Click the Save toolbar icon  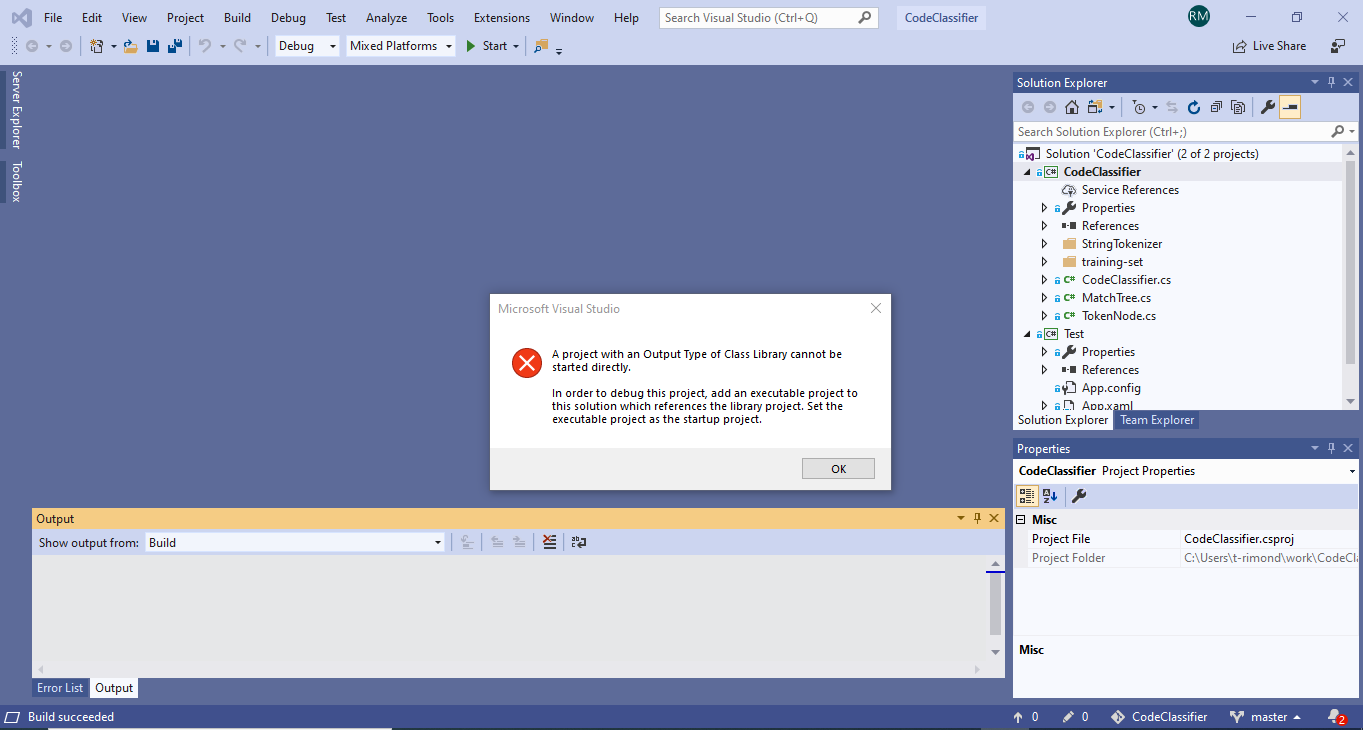[x=153, y=46]
